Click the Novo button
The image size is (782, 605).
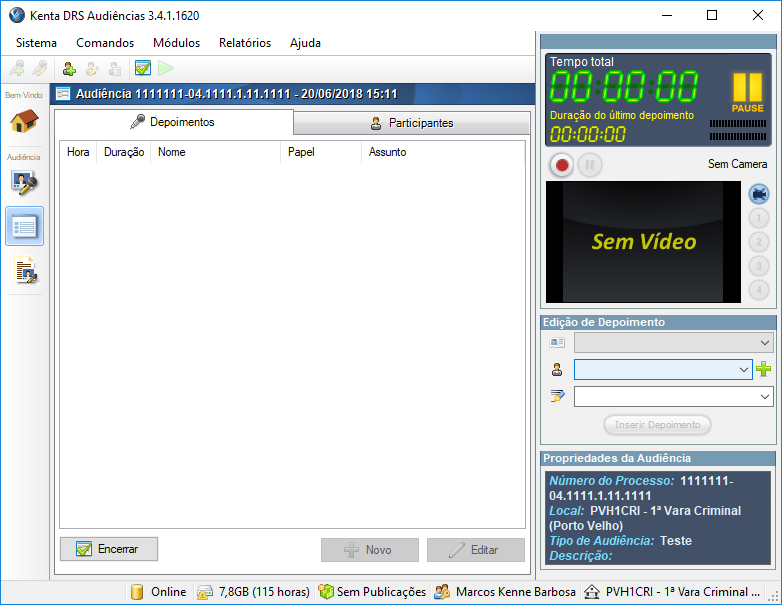pyautogui.click(x=370, y=550)
